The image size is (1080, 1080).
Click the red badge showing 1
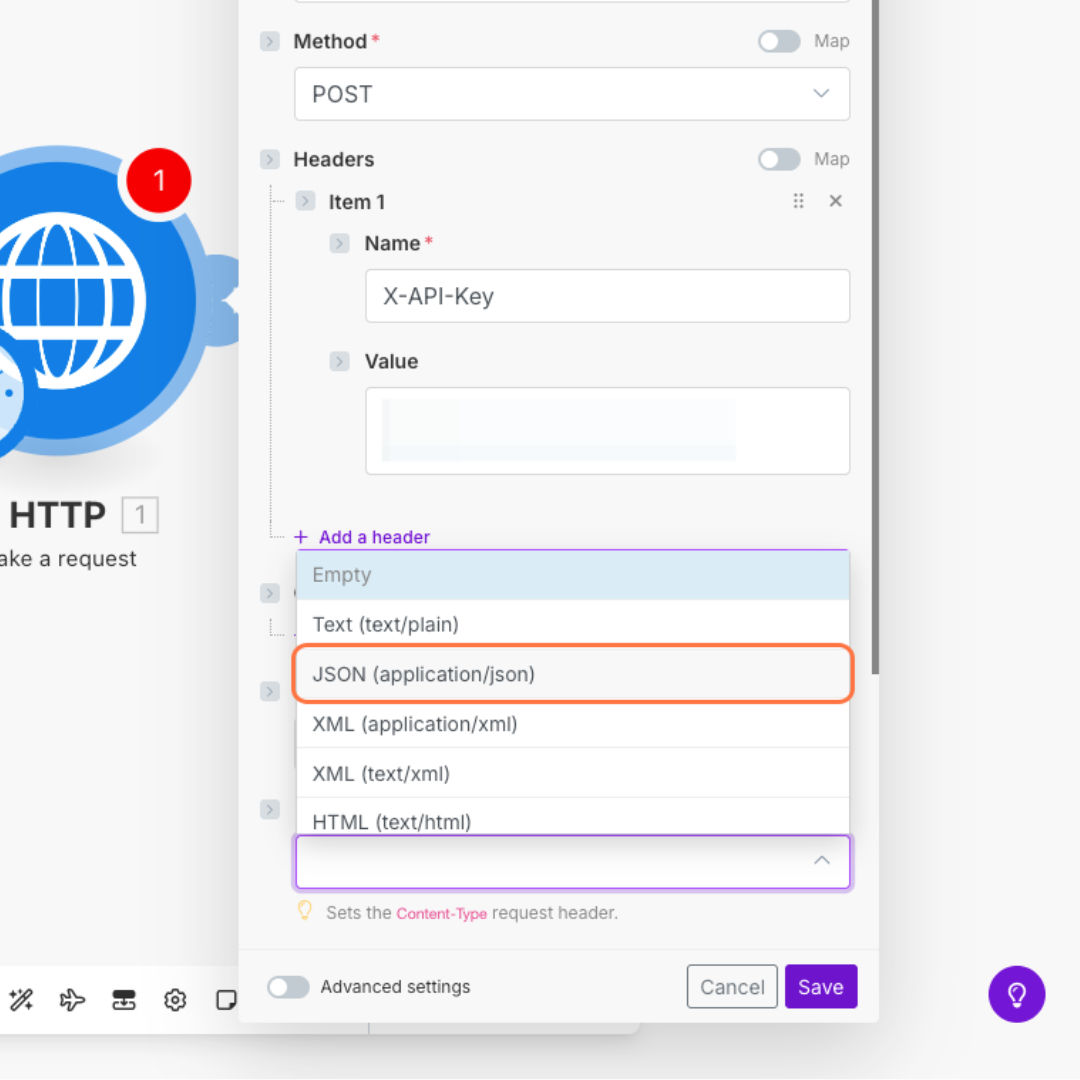click(159, 180)
